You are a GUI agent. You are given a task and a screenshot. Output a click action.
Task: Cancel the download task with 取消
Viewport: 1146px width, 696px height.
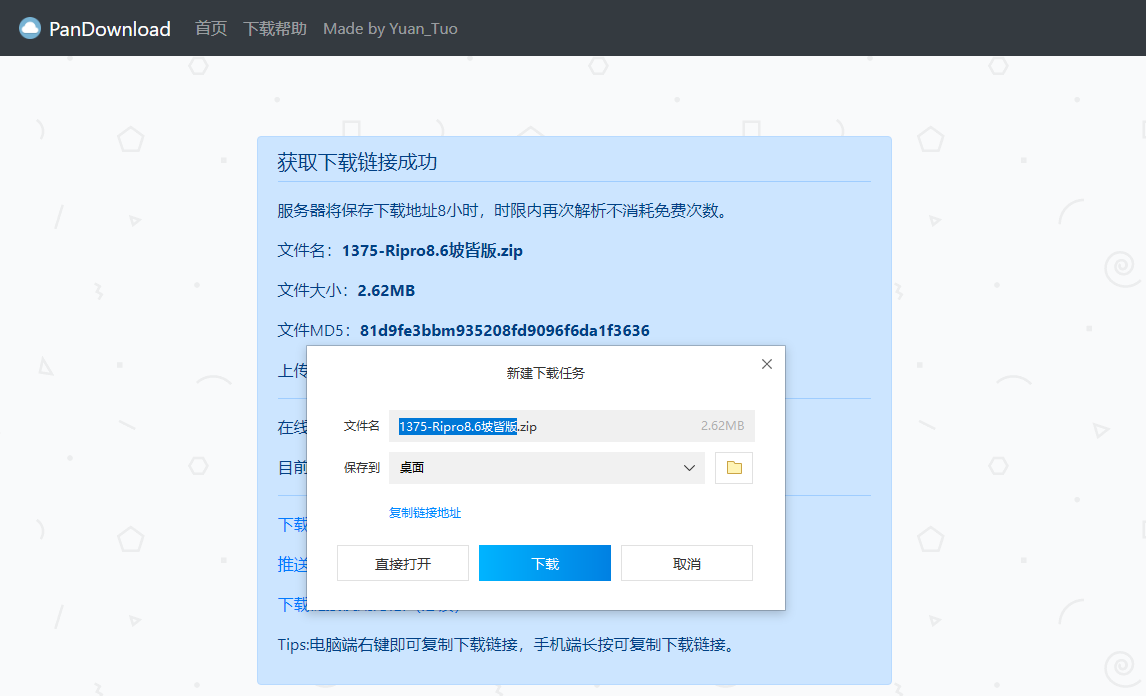click(687, 564)
